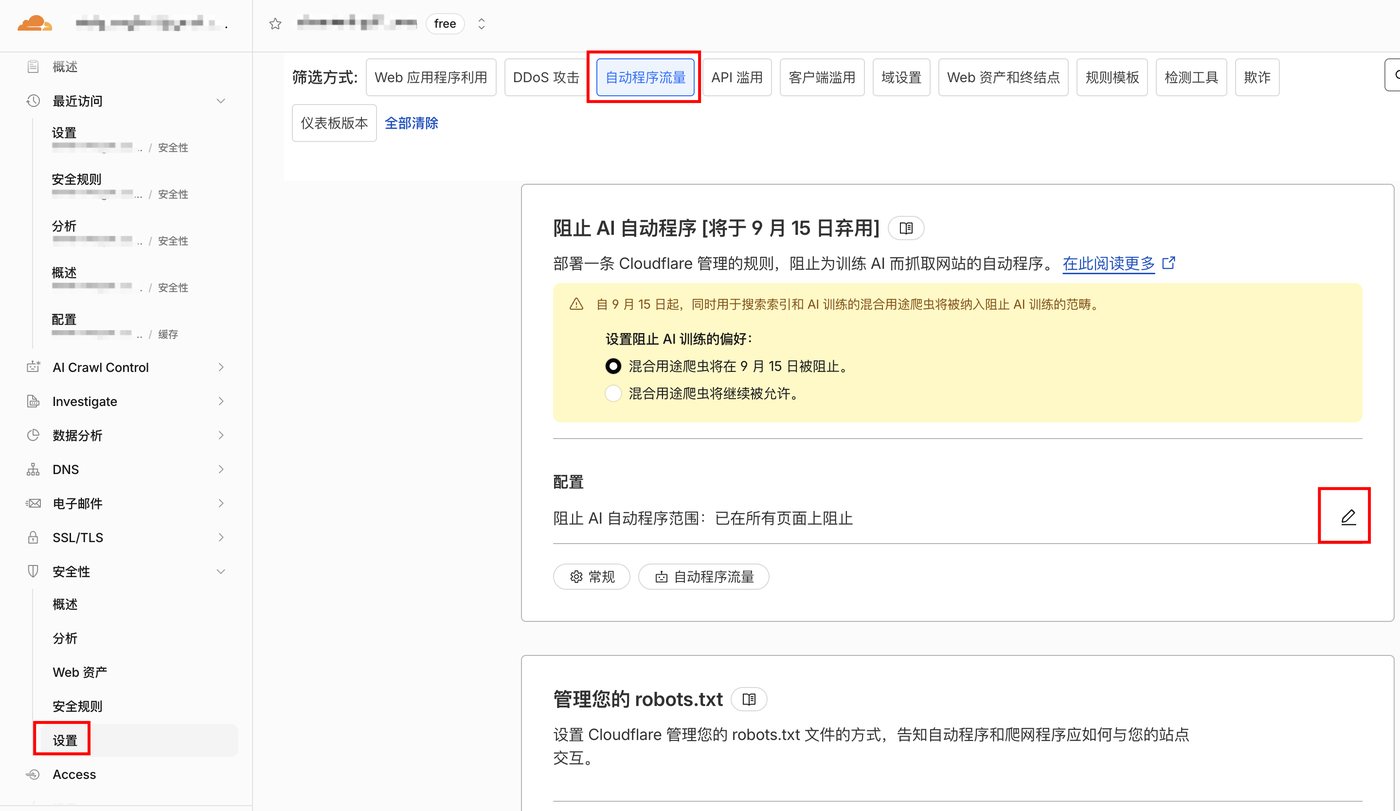Open the domain switcher up-down arrows
This screenshot has height=811, width=1400.
click(x=481, y=23)
